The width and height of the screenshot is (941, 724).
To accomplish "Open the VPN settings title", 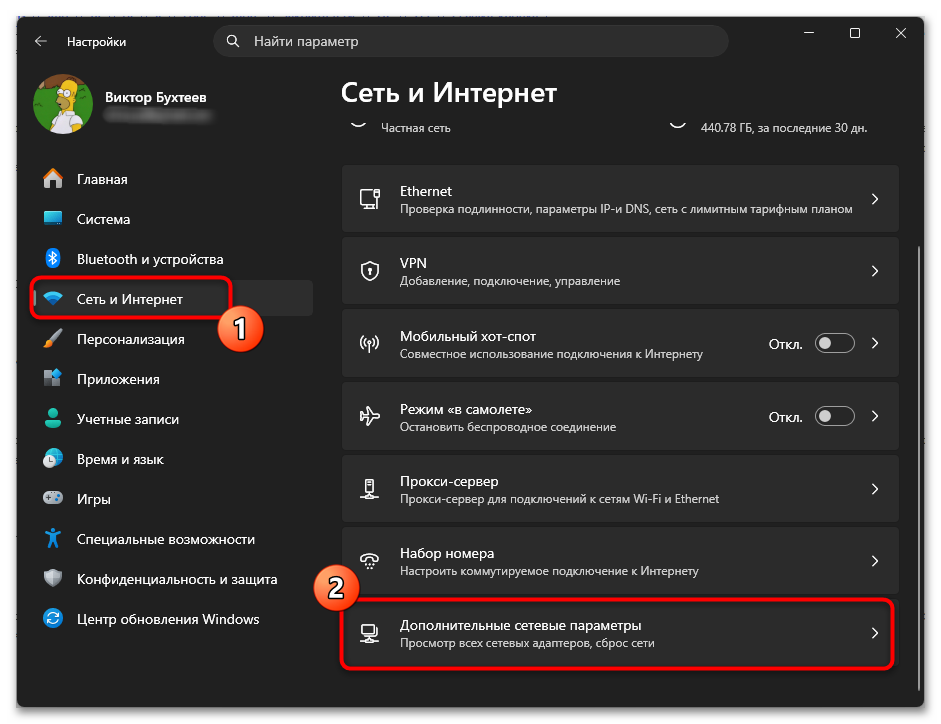I will pyautogui.click(x=413, y=263).
